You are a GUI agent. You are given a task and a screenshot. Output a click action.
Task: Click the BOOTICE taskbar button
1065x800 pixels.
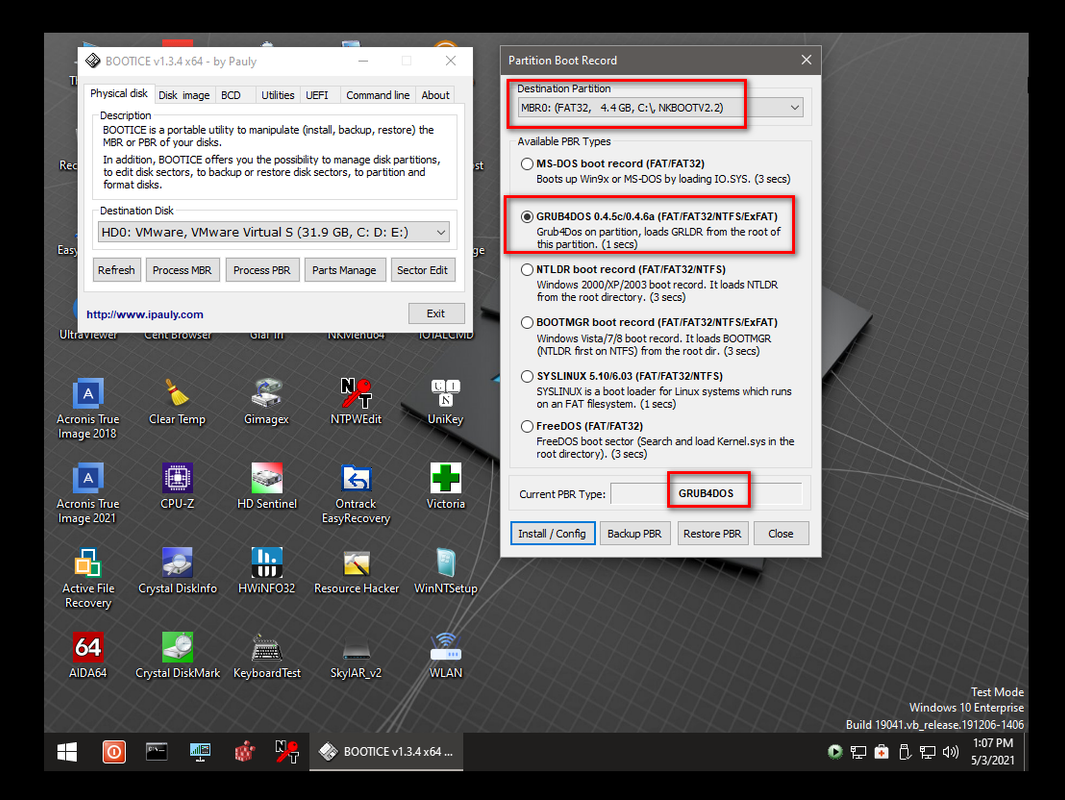tap(386, 752)
